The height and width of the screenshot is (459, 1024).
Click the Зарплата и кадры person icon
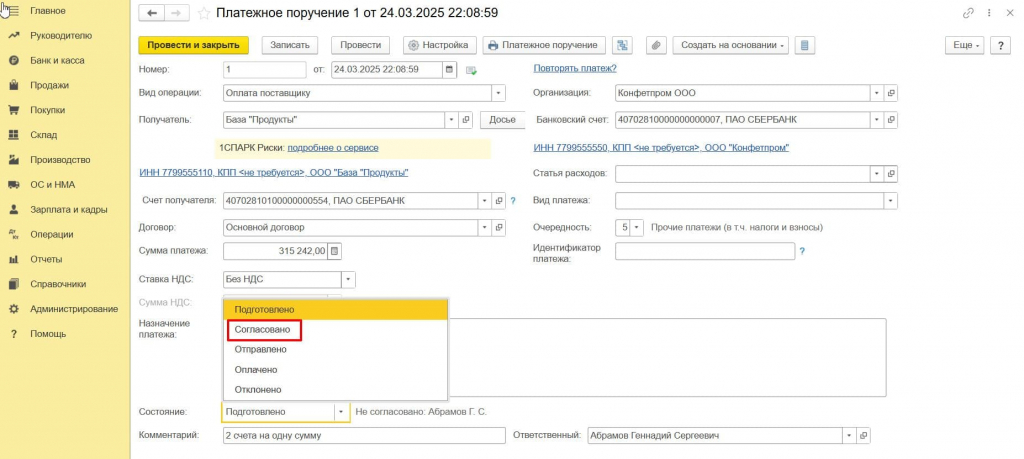click(13, 210)
